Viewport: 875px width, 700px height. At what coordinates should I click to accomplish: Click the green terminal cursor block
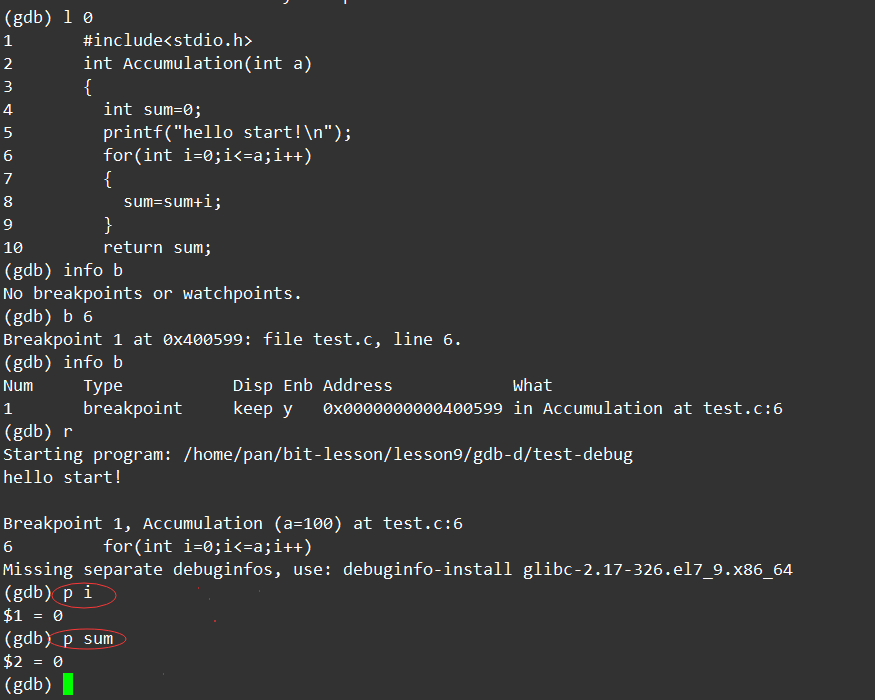[68, 685]
